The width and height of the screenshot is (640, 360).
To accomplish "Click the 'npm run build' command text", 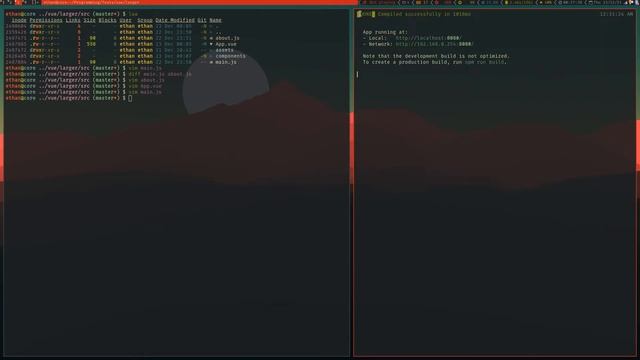I will (x=484, y=62).
